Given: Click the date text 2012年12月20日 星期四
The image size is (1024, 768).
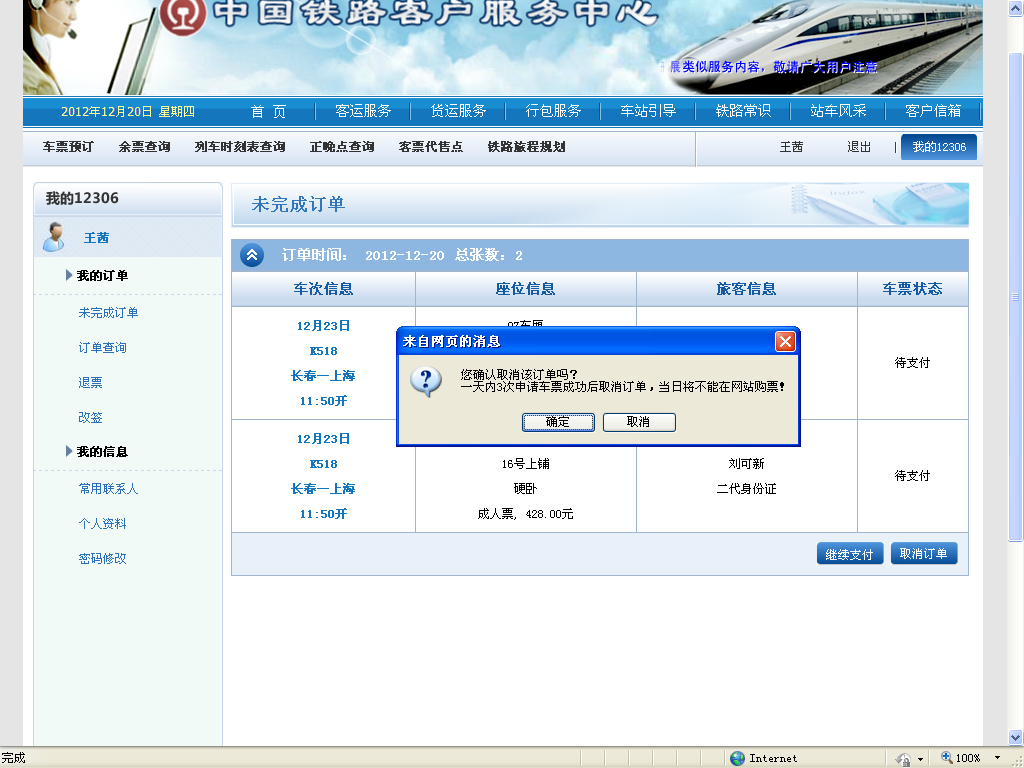Looking at the screenshot, I should point(128,112).
